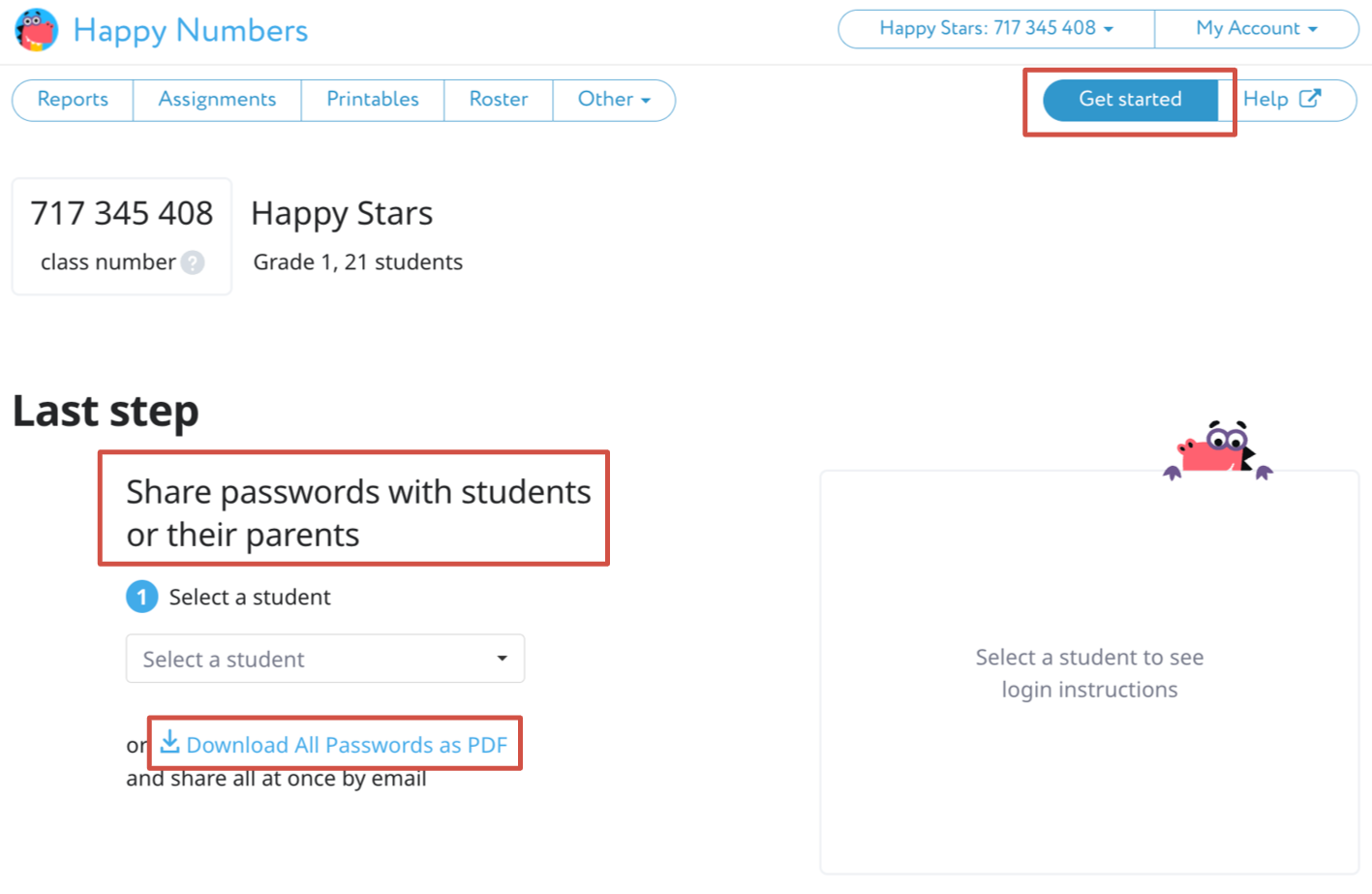The height and width of the screenshot is (894, 1372).
Task: Click the blue step 1 number badge
Action: point(142,597)
